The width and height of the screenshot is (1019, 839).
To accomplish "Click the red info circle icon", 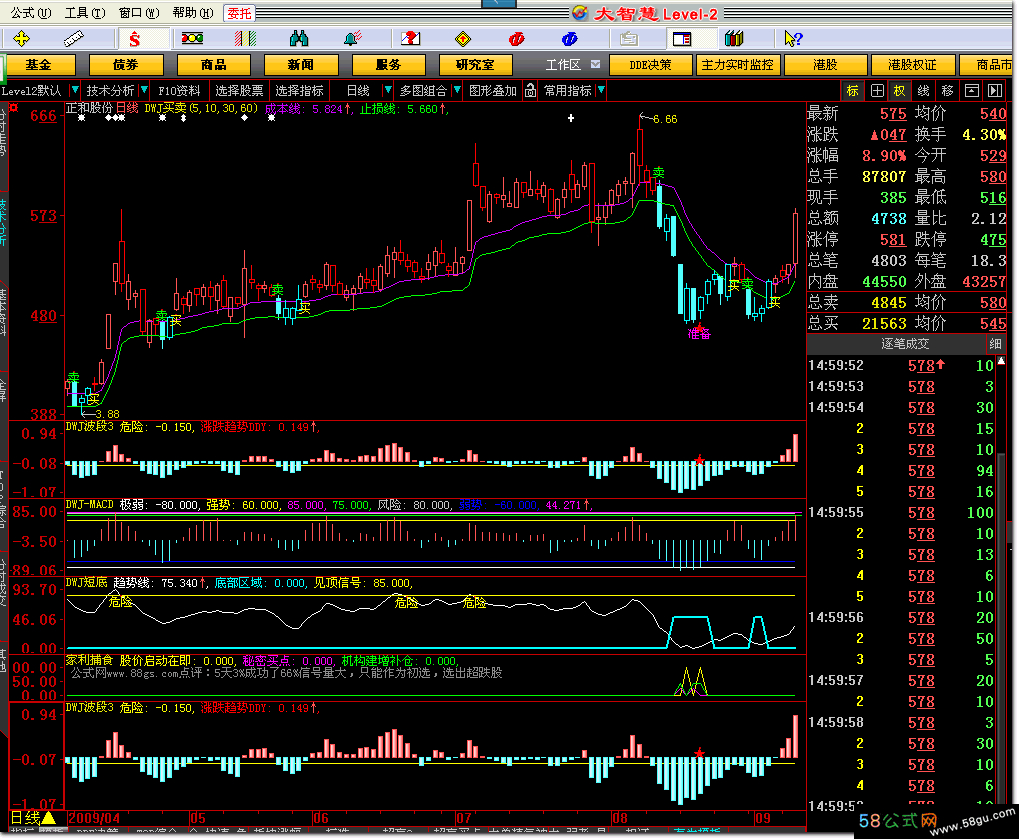I will (517, 39).
